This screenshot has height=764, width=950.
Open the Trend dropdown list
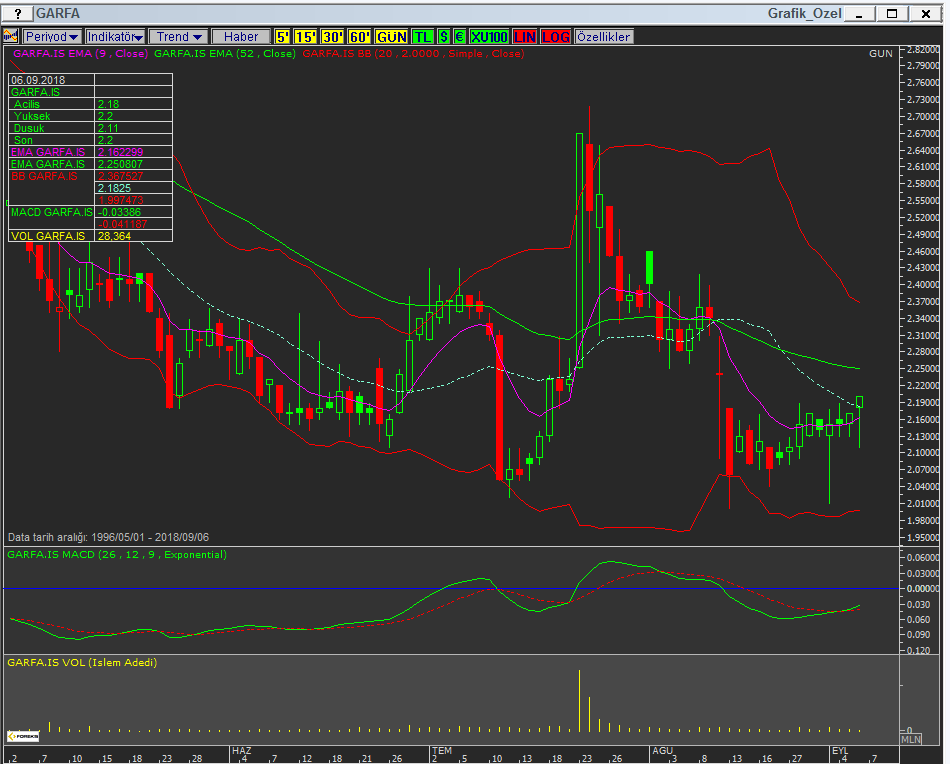click(x=178, y=36)
